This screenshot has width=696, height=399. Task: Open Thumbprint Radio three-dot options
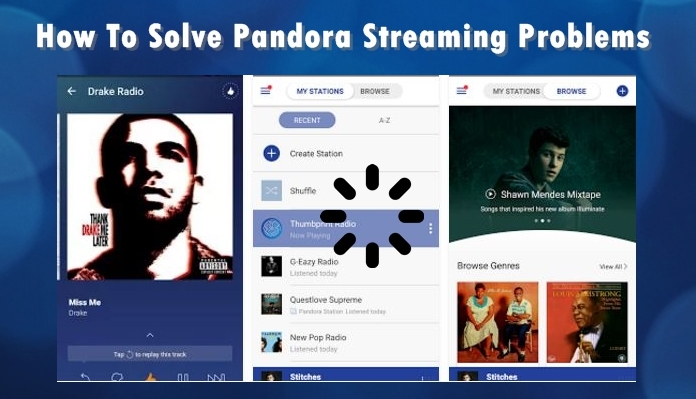click(x=431, y=229)
